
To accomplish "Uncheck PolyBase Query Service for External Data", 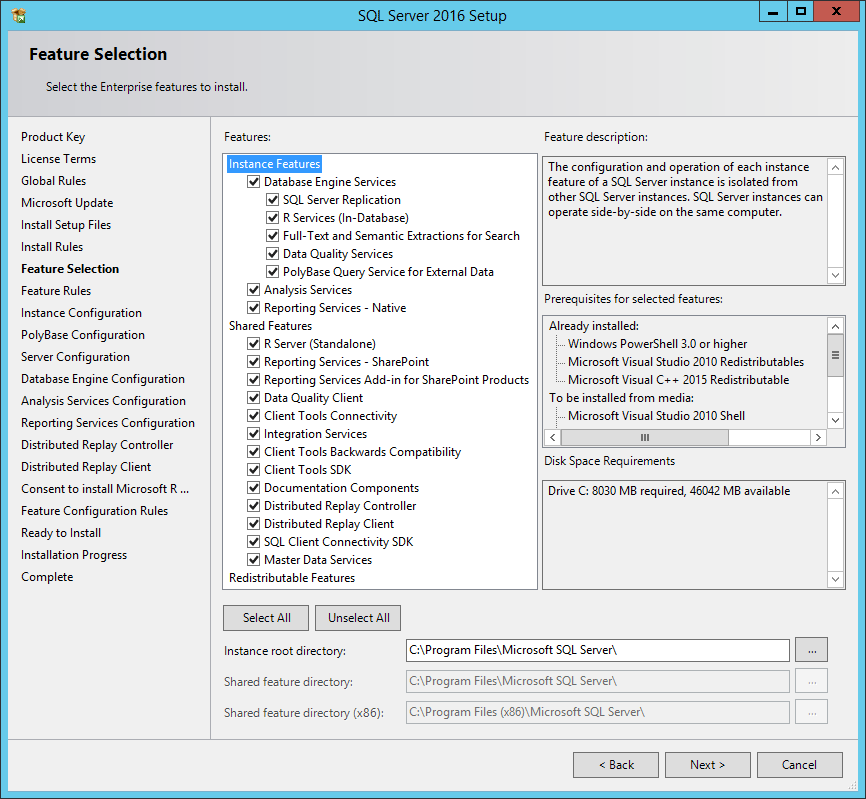I will [x=272, y=272].
